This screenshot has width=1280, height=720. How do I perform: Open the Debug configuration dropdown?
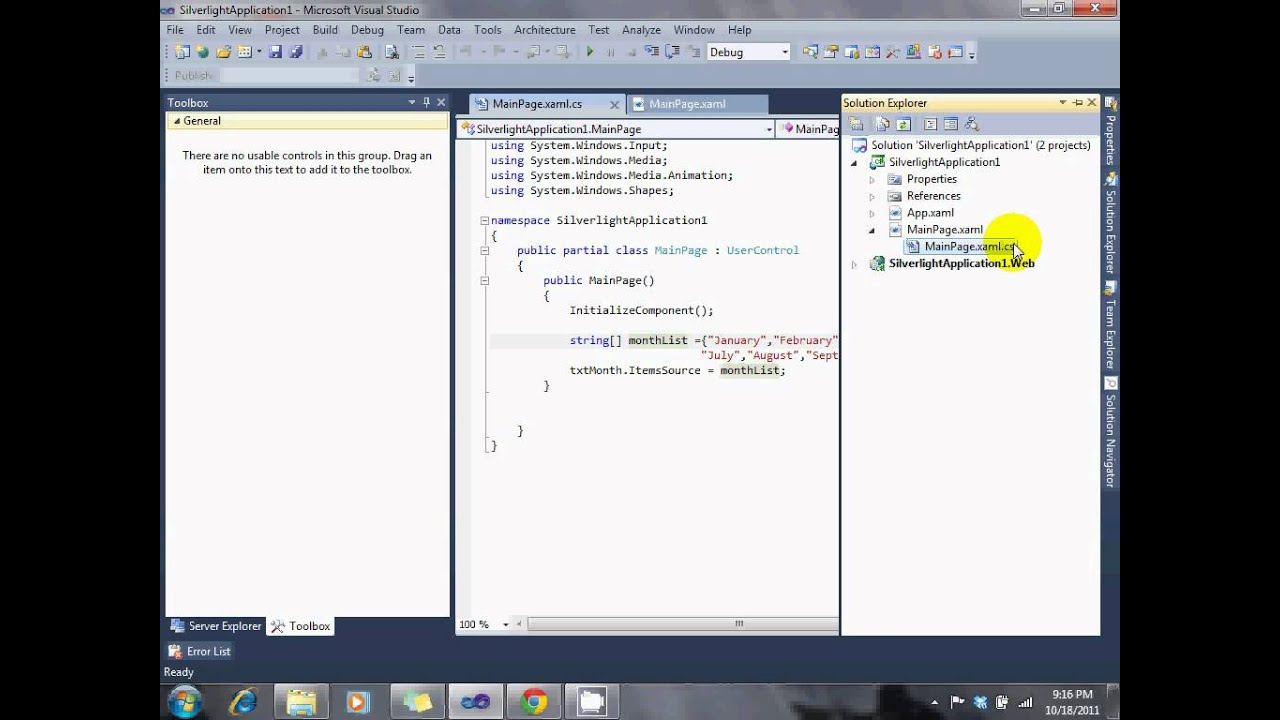784,52
